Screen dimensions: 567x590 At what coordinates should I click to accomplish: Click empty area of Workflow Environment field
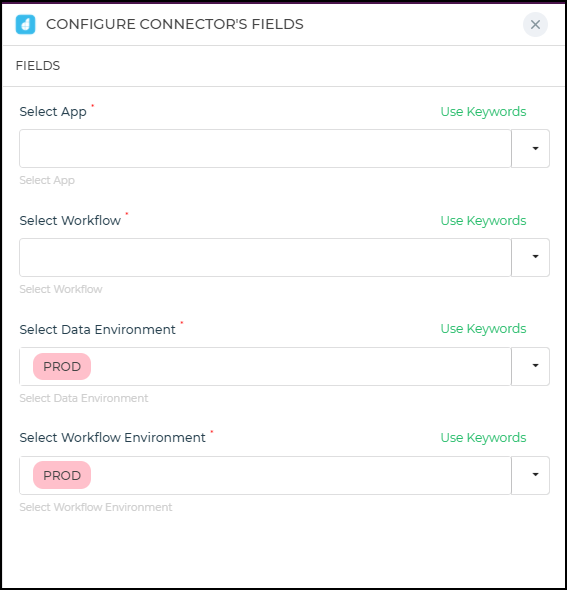point(301,475)
